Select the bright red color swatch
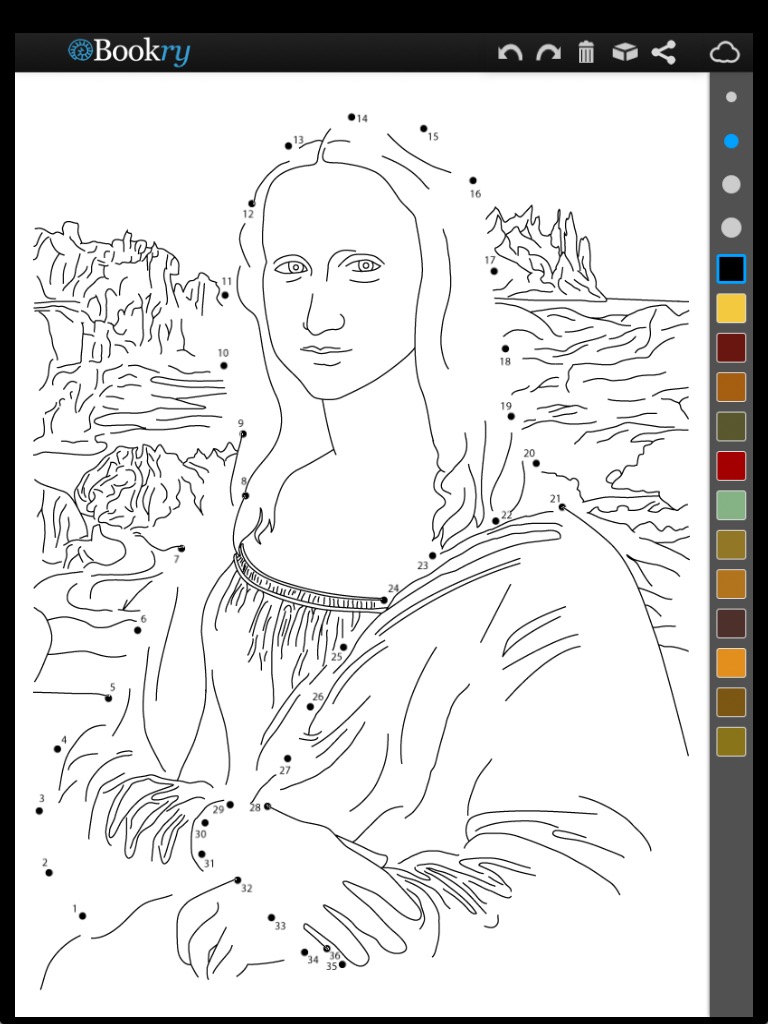Screen dimensions: 768x1024 [x=731, y=465]
